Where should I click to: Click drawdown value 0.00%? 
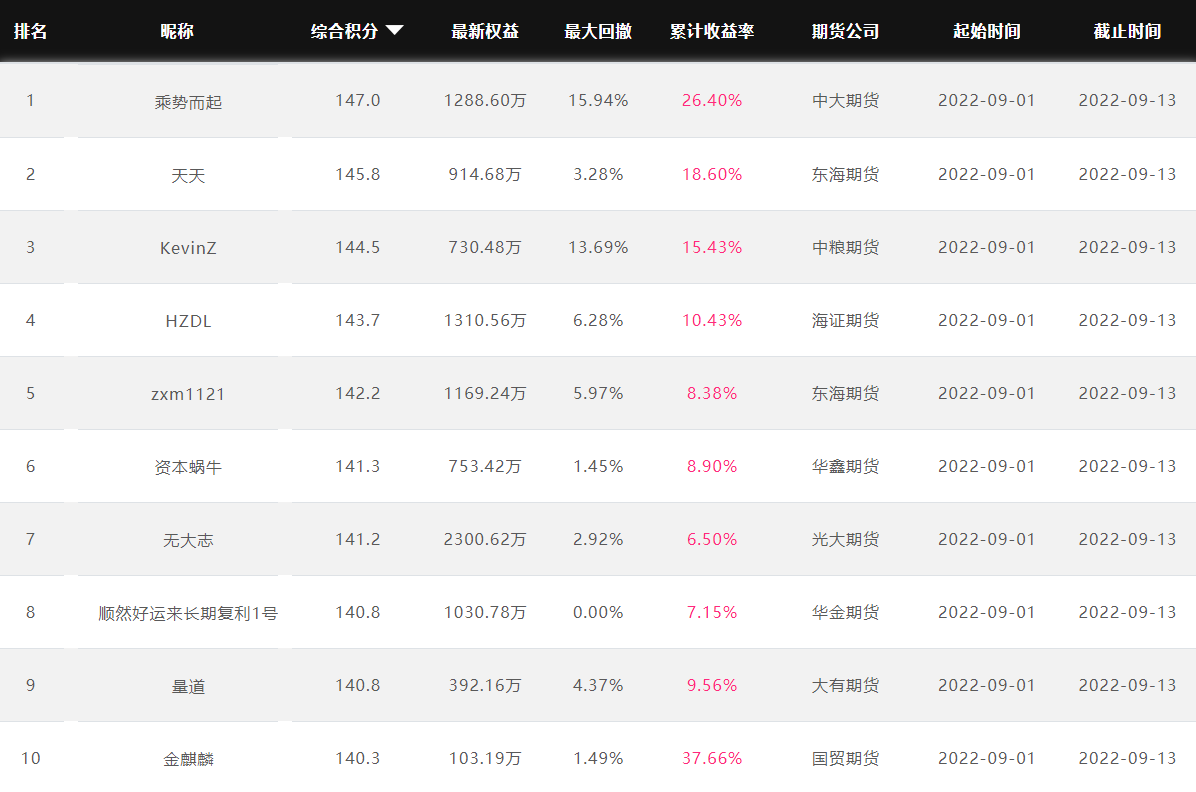pyautogui.click(x=598, y=613)
